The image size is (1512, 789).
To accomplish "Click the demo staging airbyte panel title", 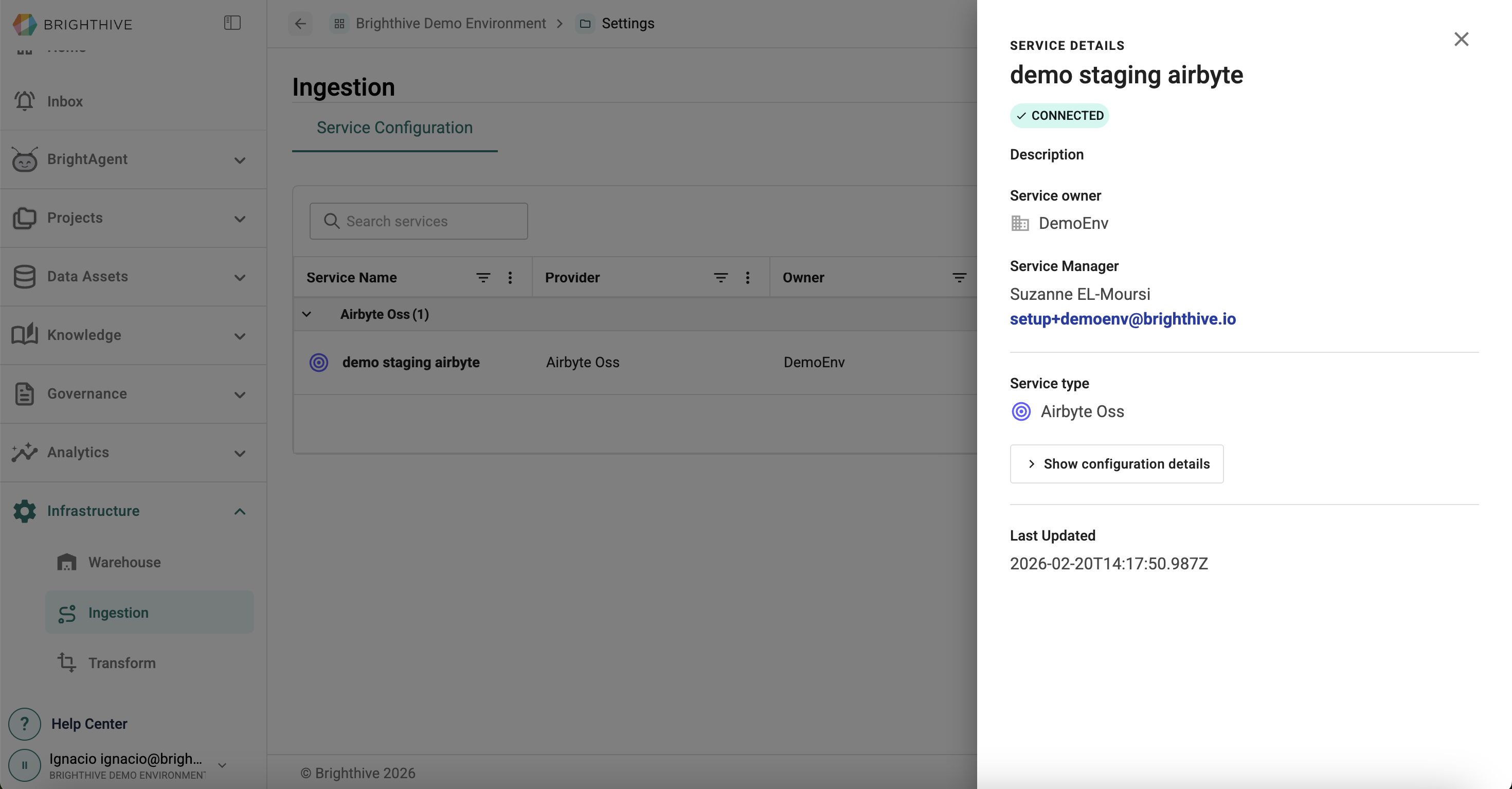I will (x=1126, y=75).
